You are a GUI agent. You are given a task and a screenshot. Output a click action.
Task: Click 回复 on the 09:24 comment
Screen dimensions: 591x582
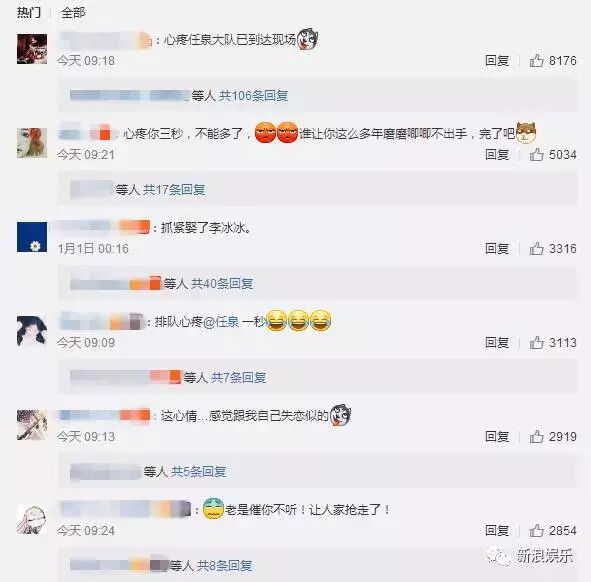(497, 530)
